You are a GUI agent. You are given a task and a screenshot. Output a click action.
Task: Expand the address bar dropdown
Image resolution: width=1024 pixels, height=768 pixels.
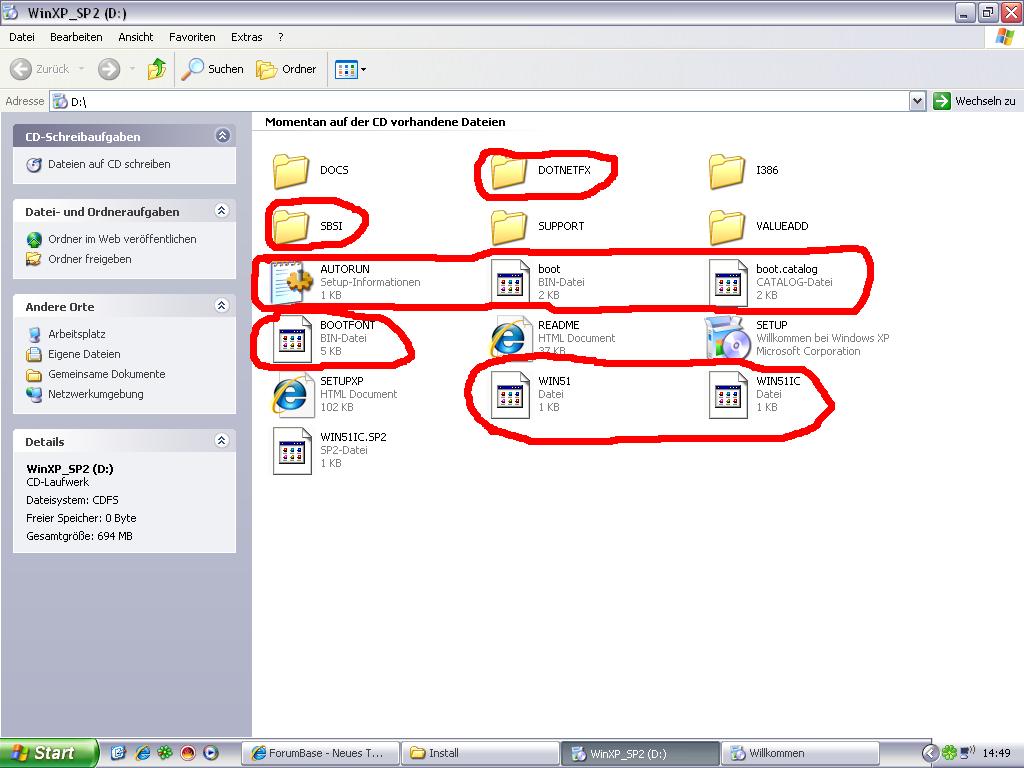pos(918,101)
